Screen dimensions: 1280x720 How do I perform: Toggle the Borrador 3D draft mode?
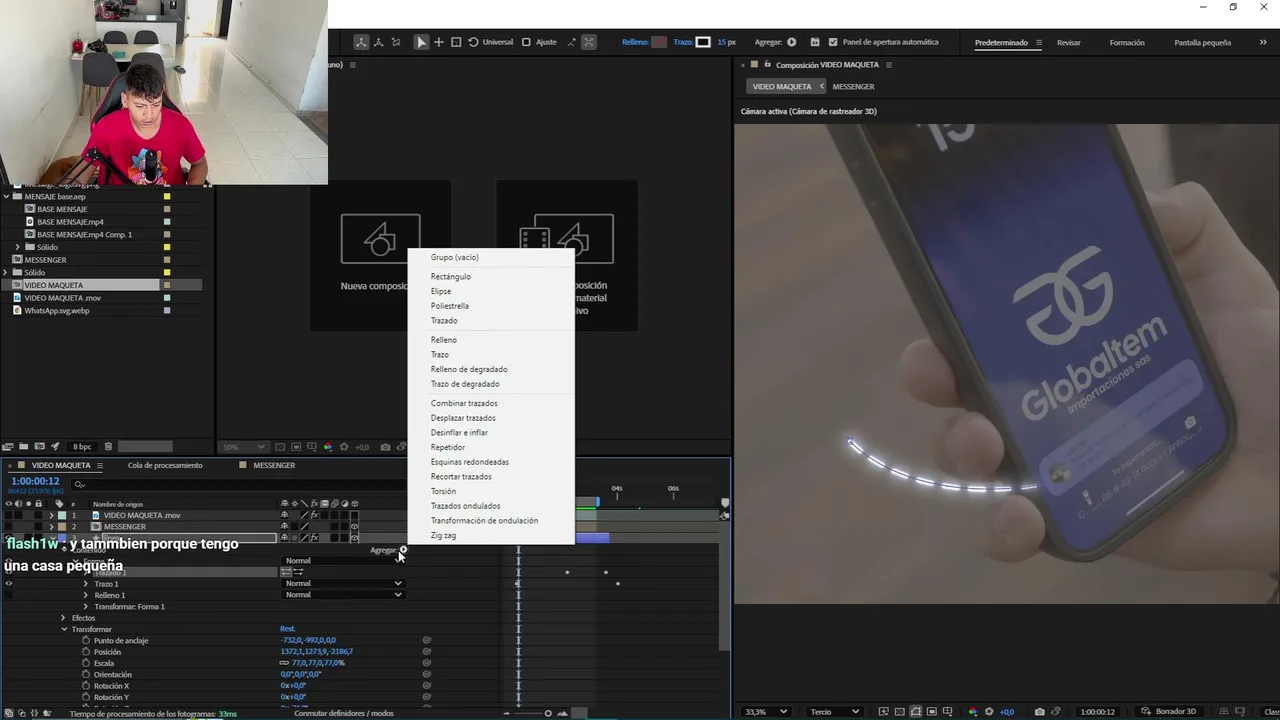pos(1169,712)
